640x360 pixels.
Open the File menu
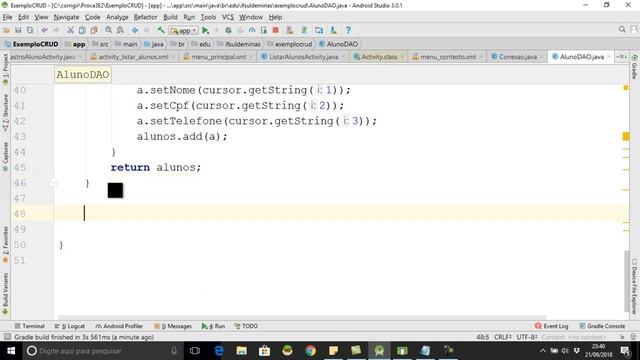click(x=7, y=17)
